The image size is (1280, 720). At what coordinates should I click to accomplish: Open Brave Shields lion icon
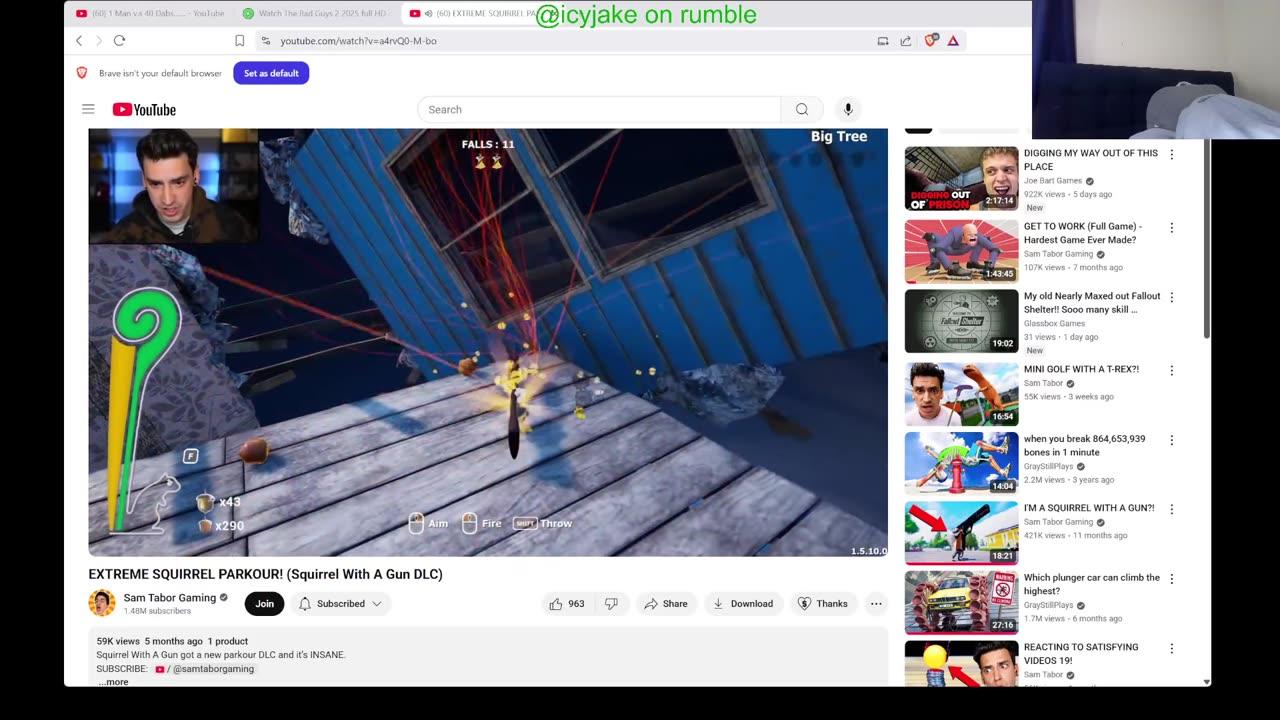point(931,40)
